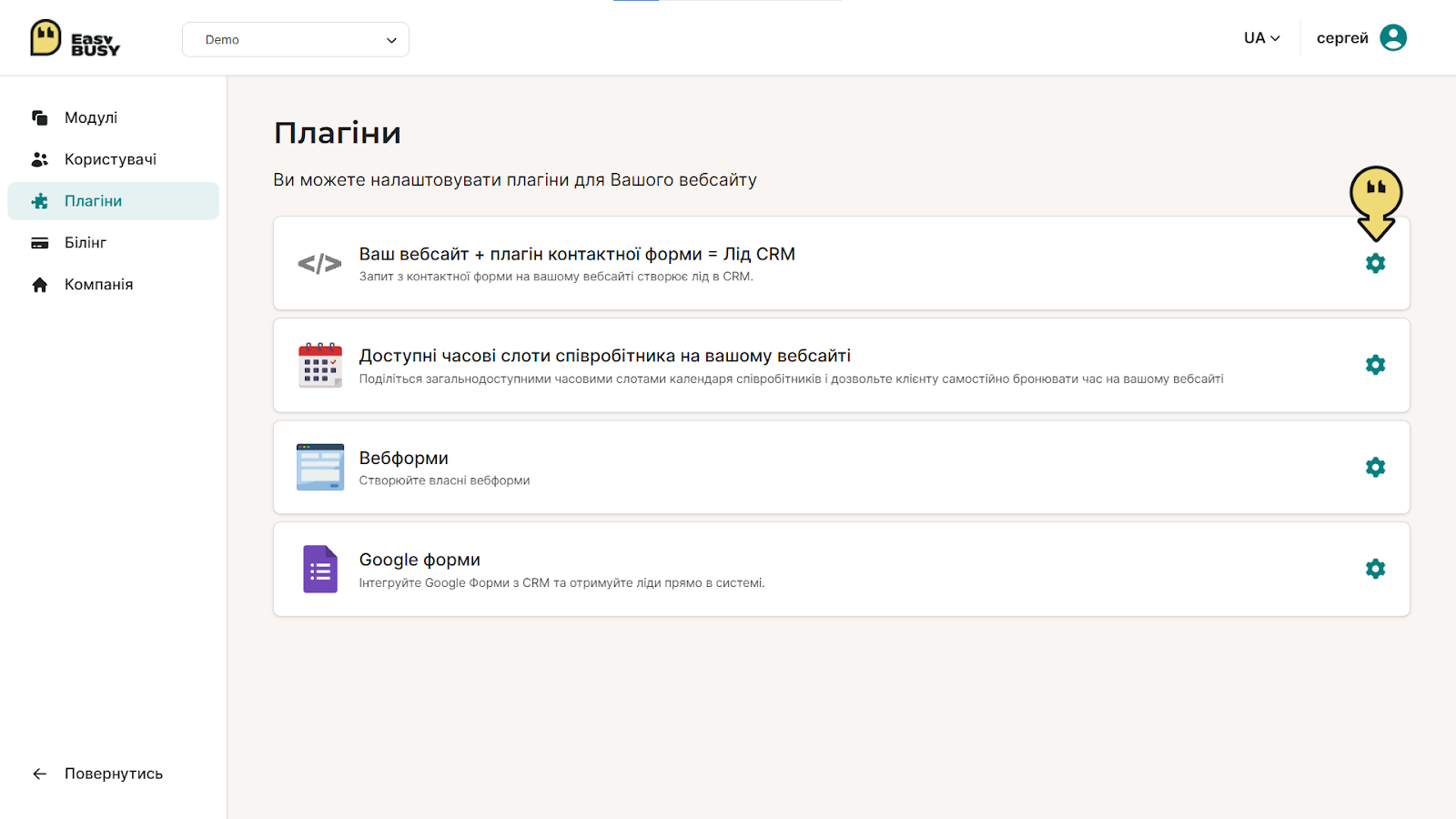Open settings gear for Вебформи
The height and width of the screenshot is (819, 1456).
click(x=1375, y=467)
